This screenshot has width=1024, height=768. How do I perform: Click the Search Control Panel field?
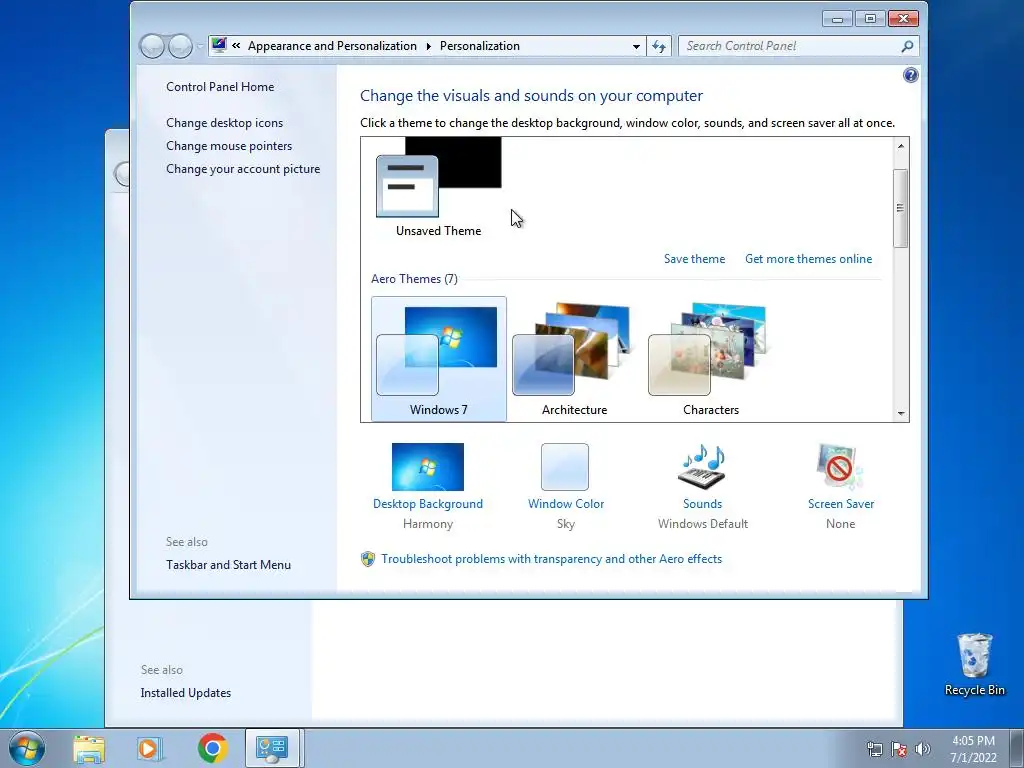[790, 46]
